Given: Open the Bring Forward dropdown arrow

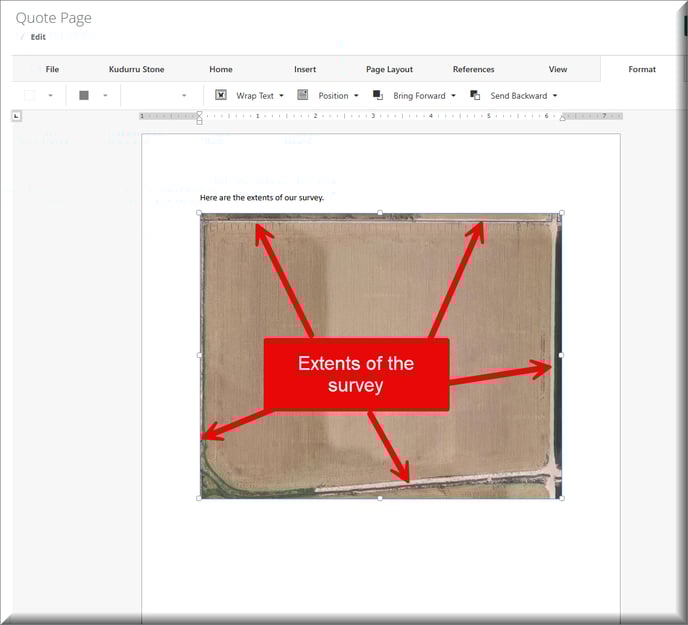Looking at the screenshot, I should coord(453,96).
